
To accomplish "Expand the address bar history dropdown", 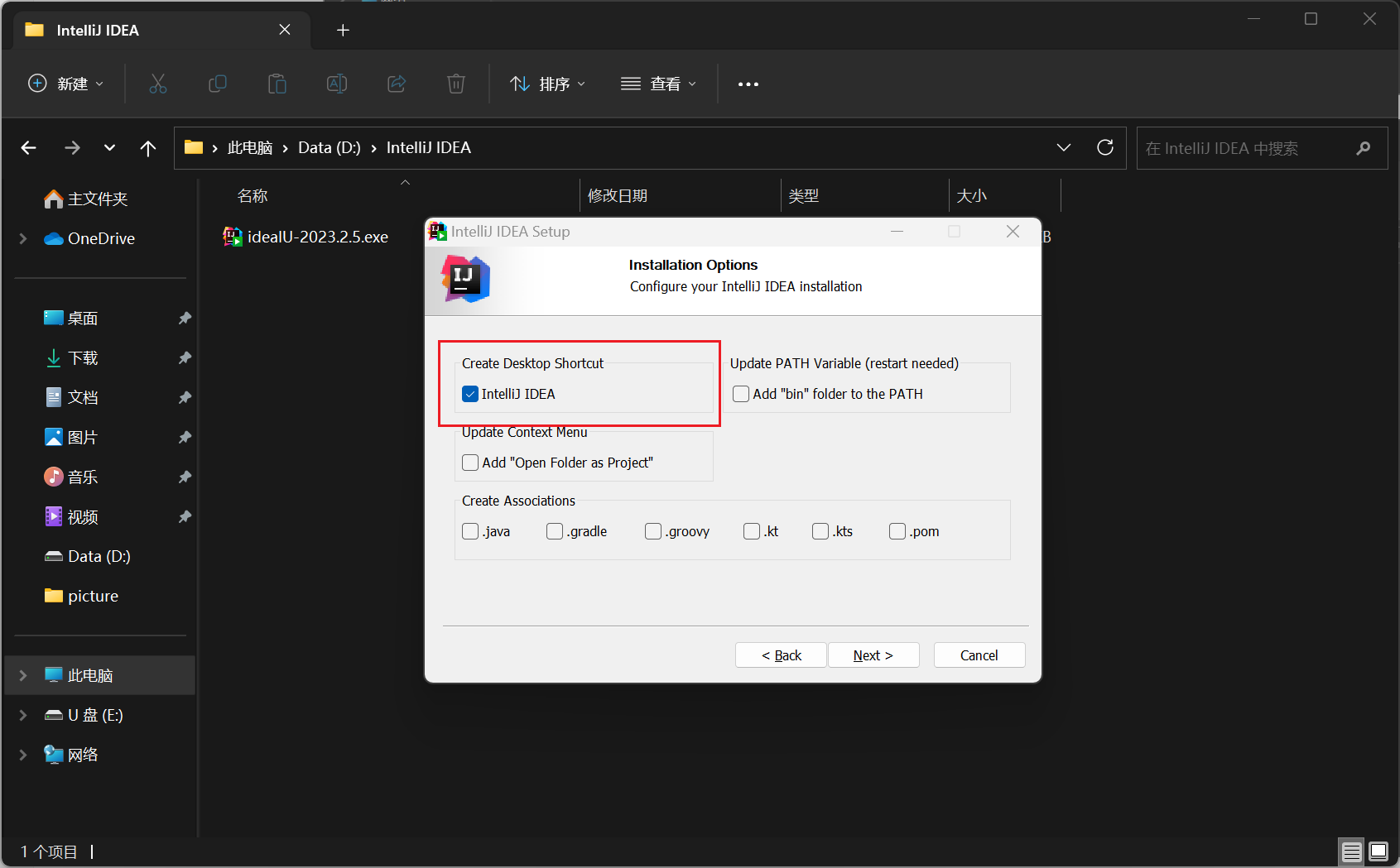I will (x=1064, y=147).
